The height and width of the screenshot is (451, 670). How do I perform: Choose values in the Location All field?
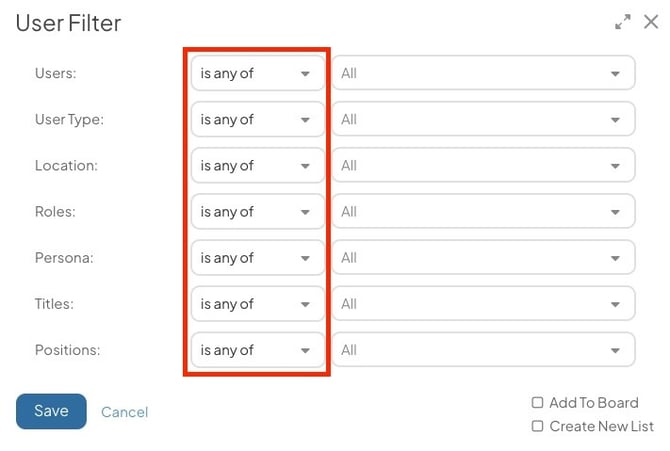(x=483, y=165)
